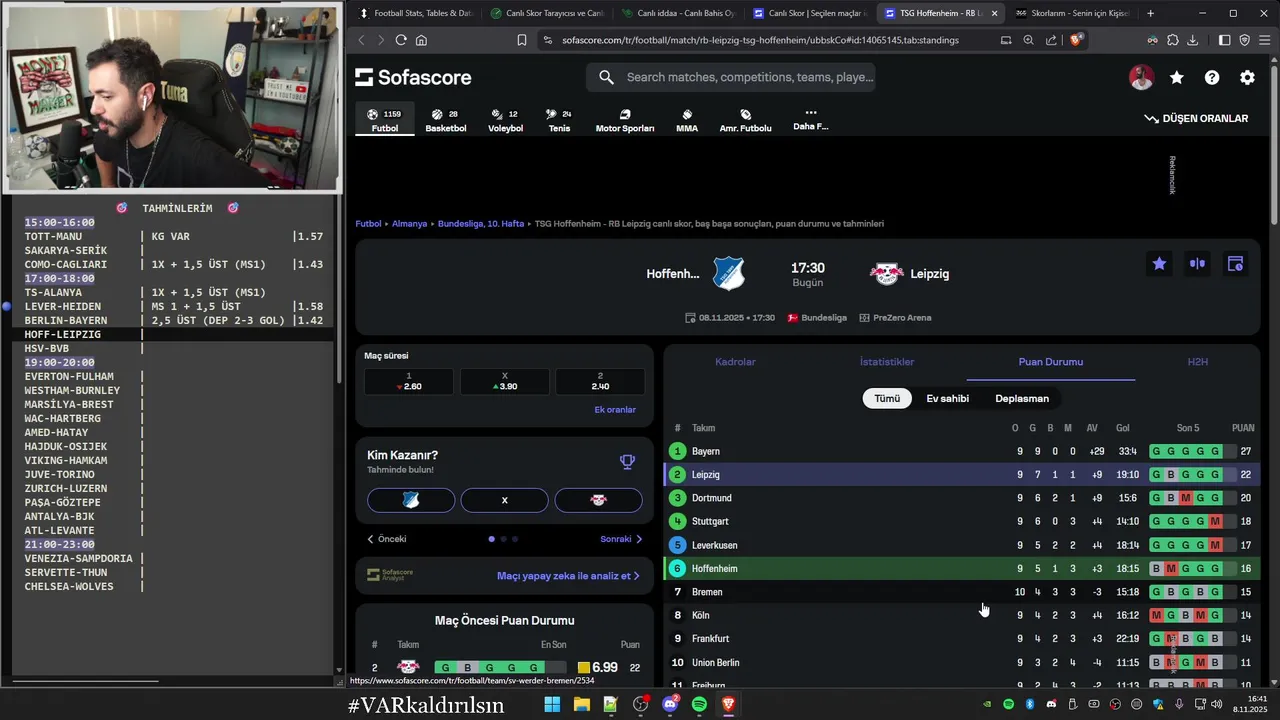
Task: Open the Futbol sport category
Action: click(x=384, y=120)
